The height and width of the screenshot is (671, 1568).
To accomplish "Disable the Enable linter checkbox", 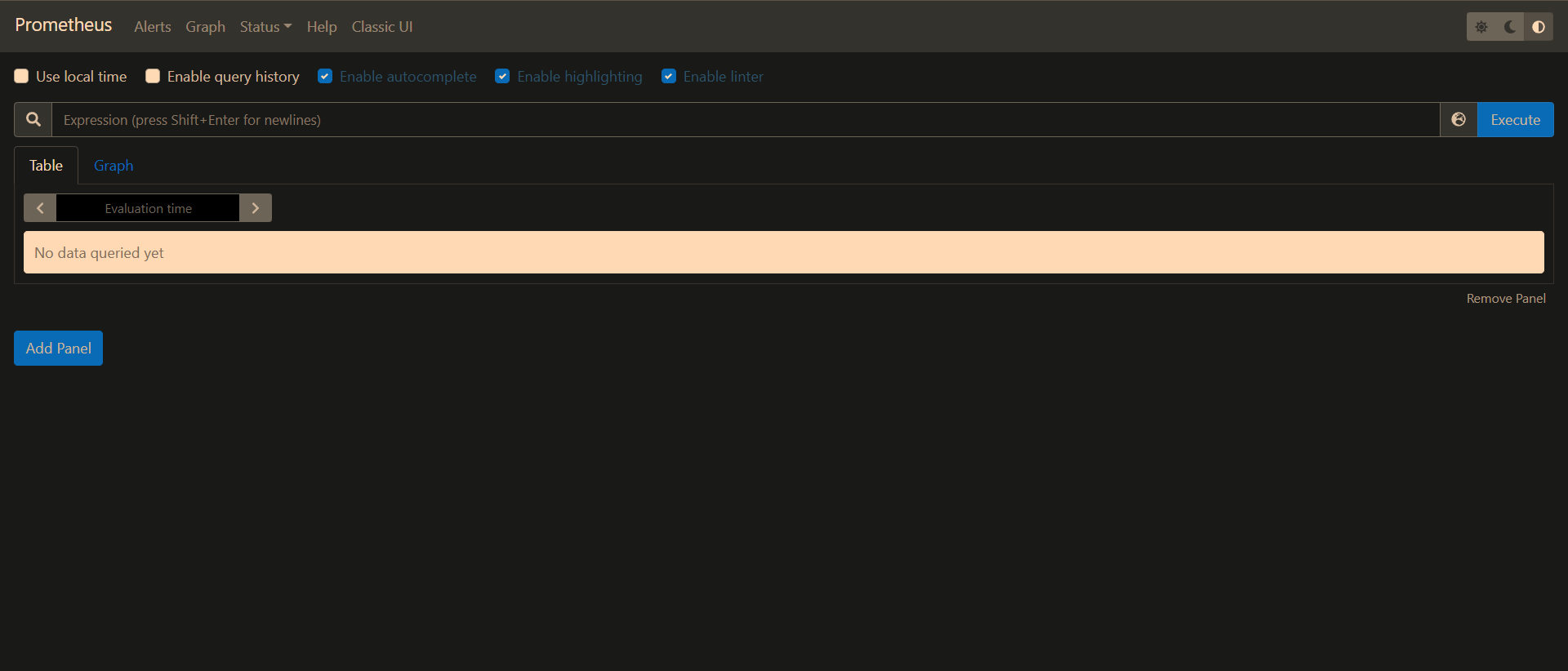I will [669, 76].
